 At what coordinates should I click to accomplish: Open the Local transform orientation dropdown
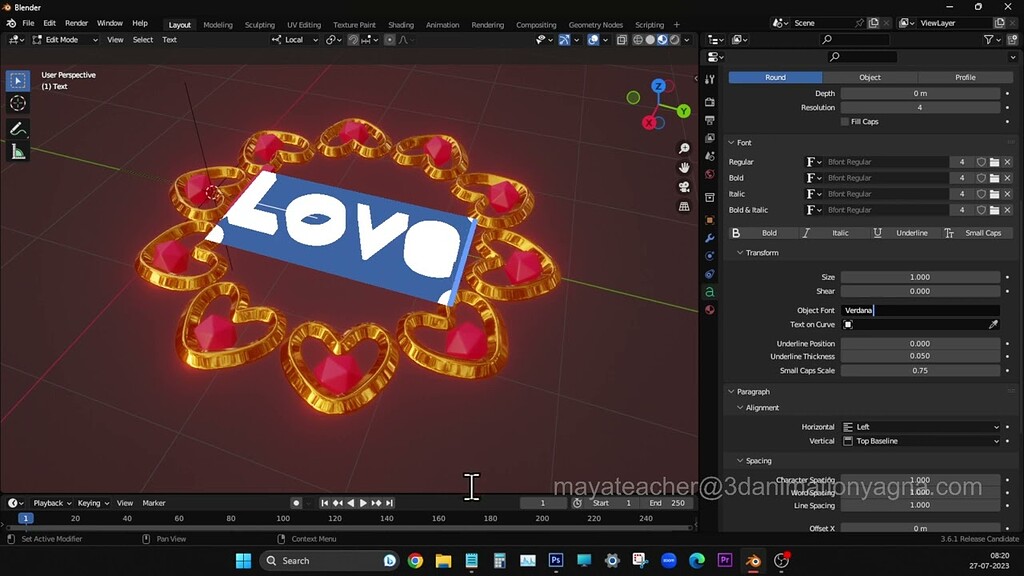[295, 40]
